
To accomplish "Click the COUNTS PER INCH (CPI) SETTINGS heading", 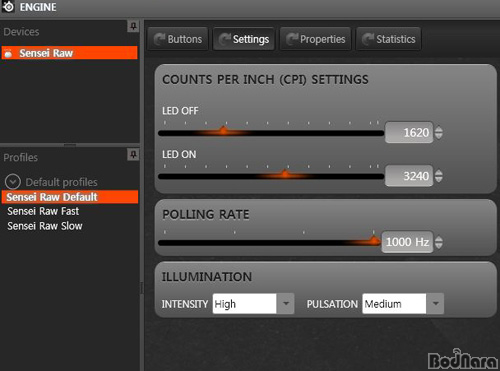I will 265,79.
